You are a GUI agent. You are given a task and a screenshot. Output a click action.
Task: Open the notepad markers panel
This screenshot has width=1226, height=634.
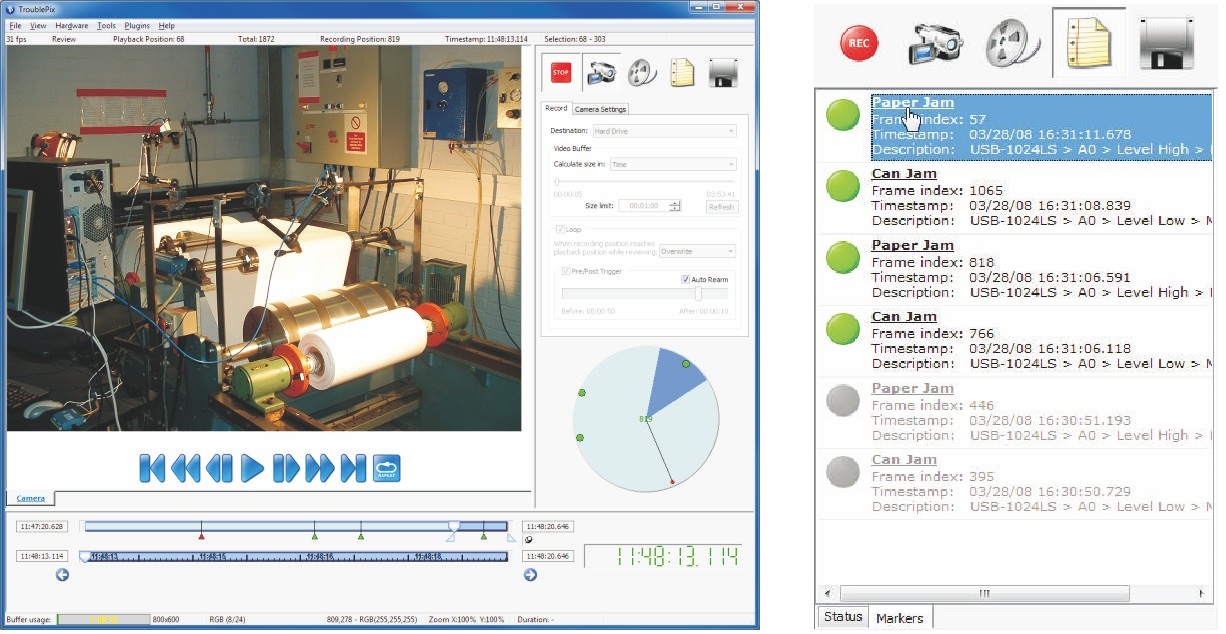point(1087,45)
